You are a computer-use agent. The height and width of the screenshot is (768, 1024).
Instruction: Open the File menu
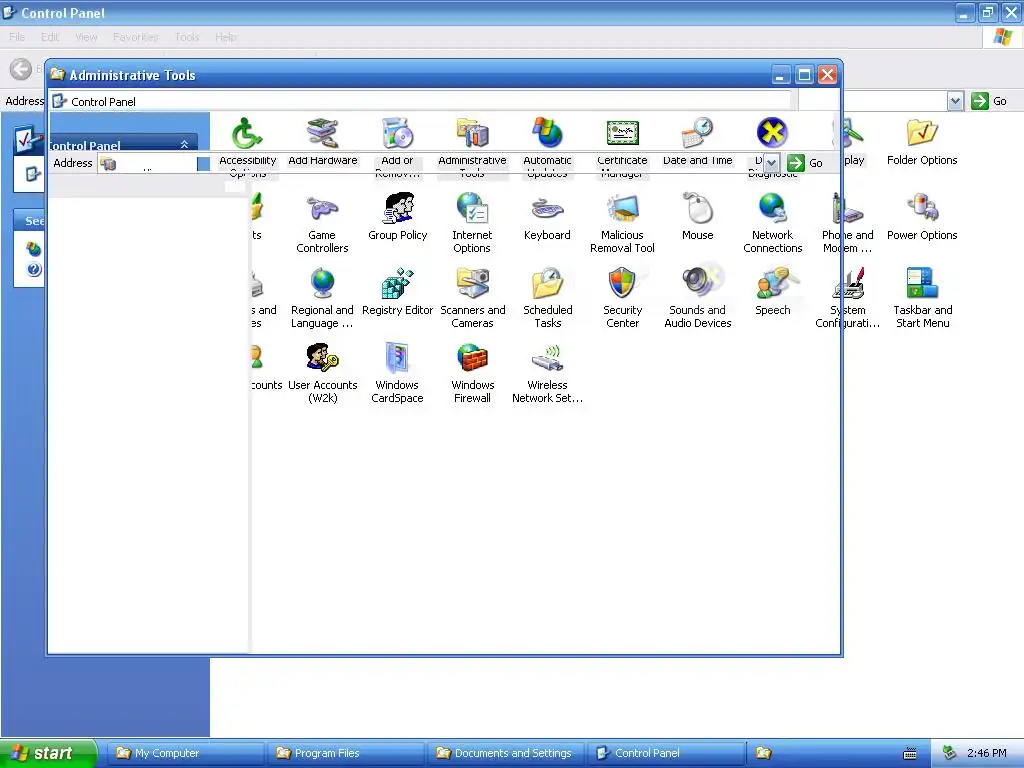[17, 37]
